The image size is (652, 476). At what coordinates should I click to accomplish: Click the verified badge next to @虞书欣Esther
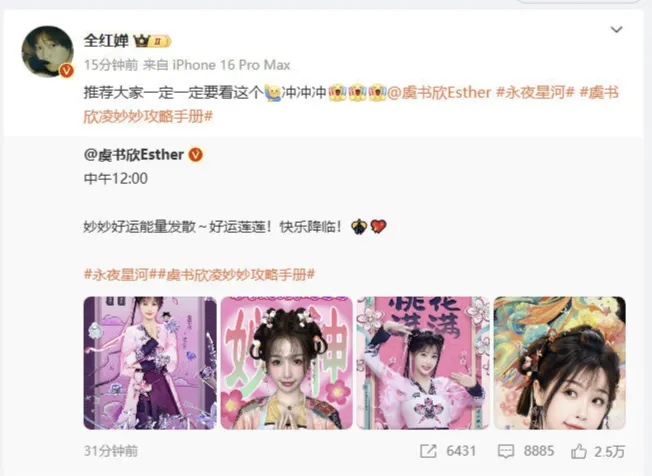coord(196,155)
